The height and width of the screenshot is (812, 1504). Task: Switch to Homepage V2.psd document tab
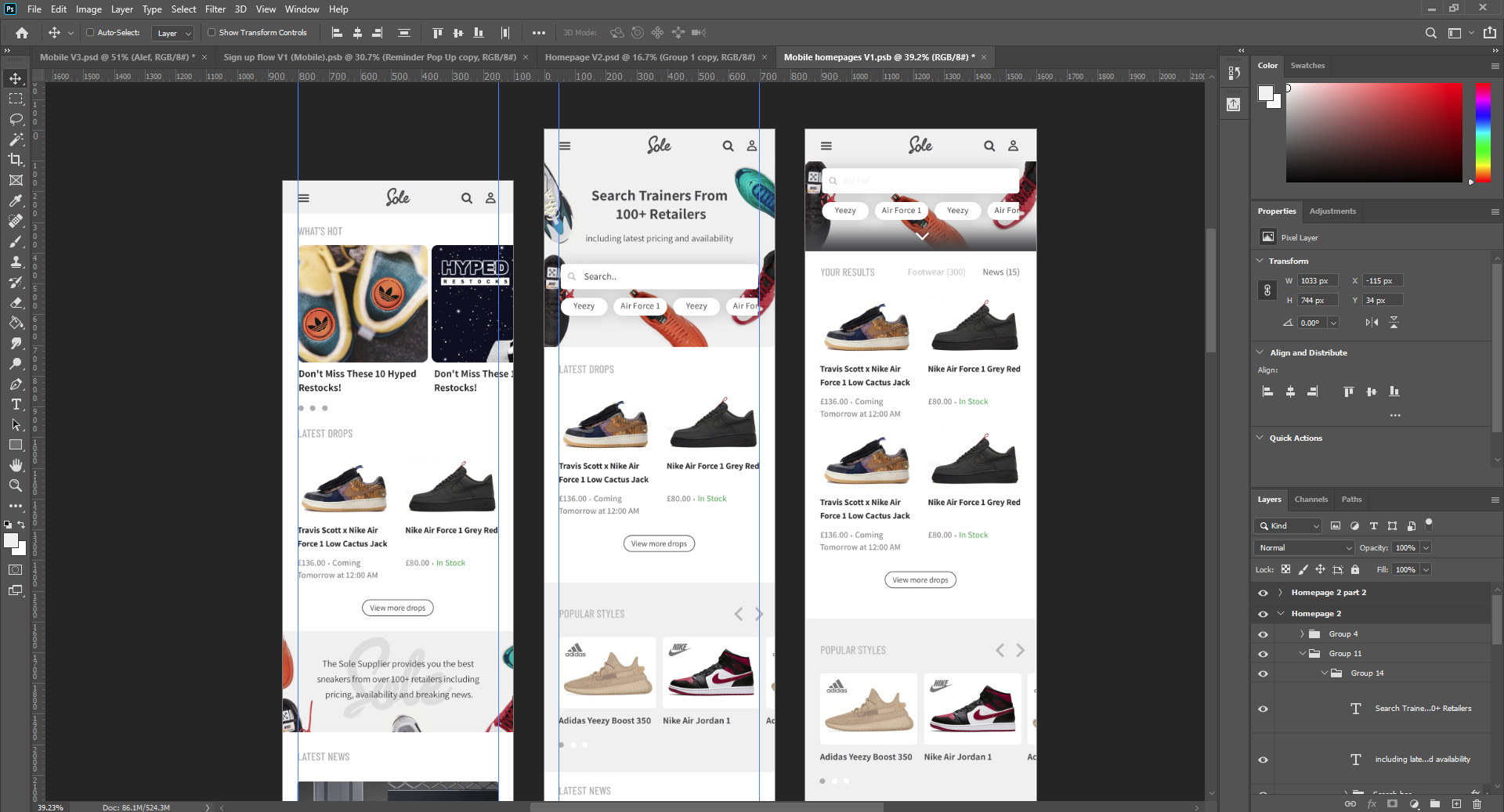tap(650, 57)
